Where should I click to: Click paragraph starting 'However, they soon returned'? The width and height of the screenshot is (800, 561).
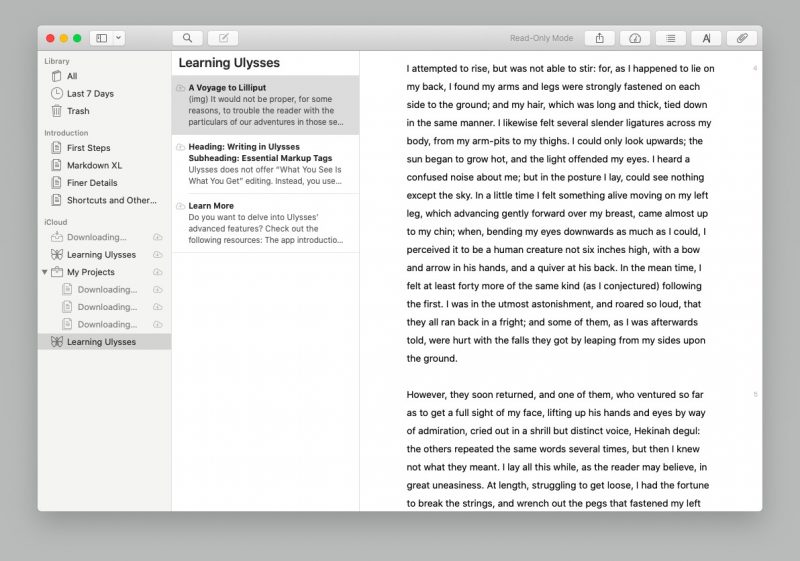click(x=557, y=449)
